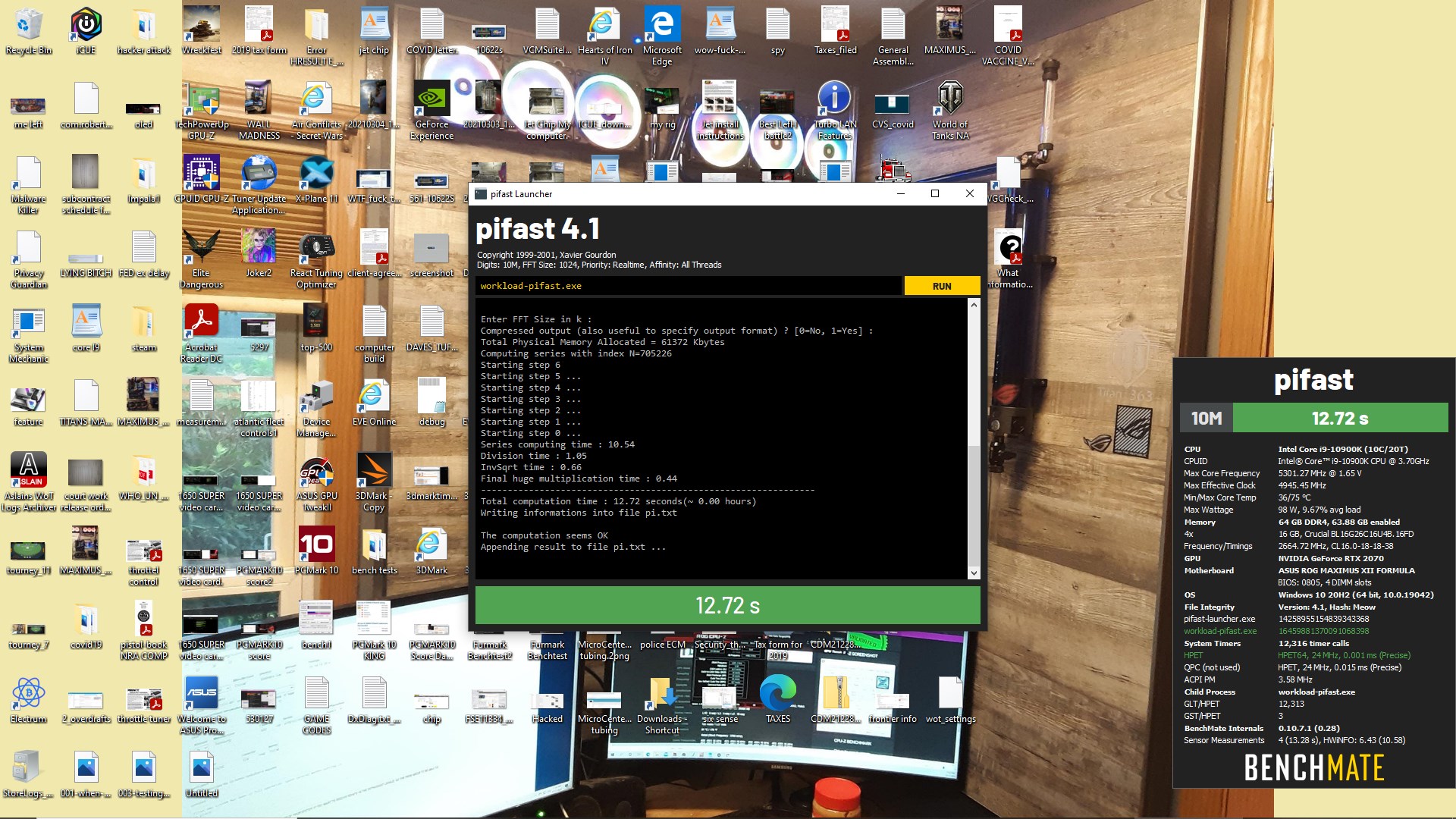Click the pifast console scroll-up arrow
The height and width of the screenshot is (819, 1456).
point(974,305)
